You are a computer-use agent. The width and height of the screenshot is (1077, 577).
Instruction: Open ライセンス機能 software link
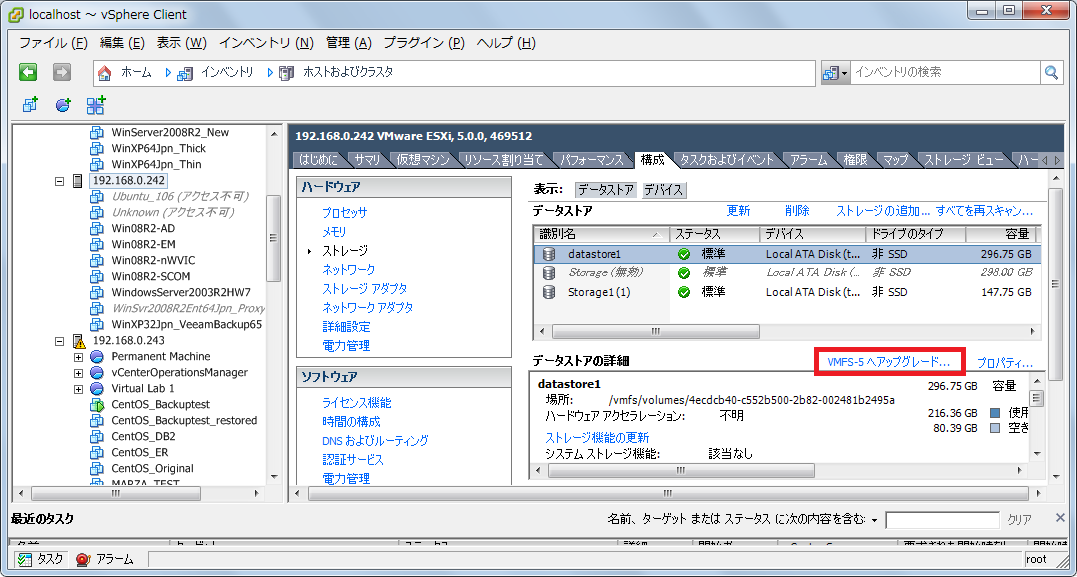356,403
